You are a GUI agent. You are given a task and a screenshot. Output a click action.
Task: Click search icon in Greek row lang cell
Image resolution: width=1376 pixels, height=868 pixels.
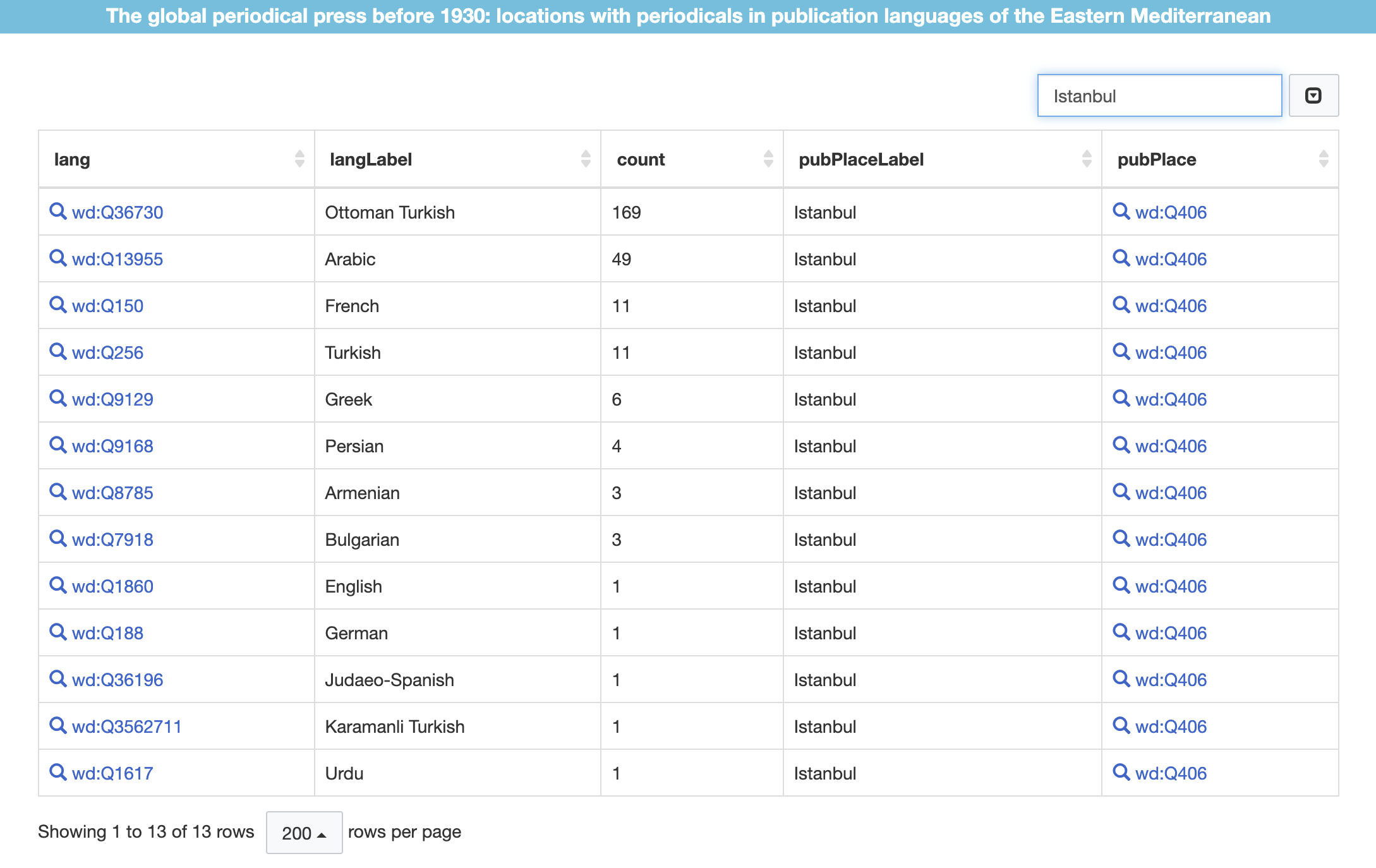click(x=57, y=398)
